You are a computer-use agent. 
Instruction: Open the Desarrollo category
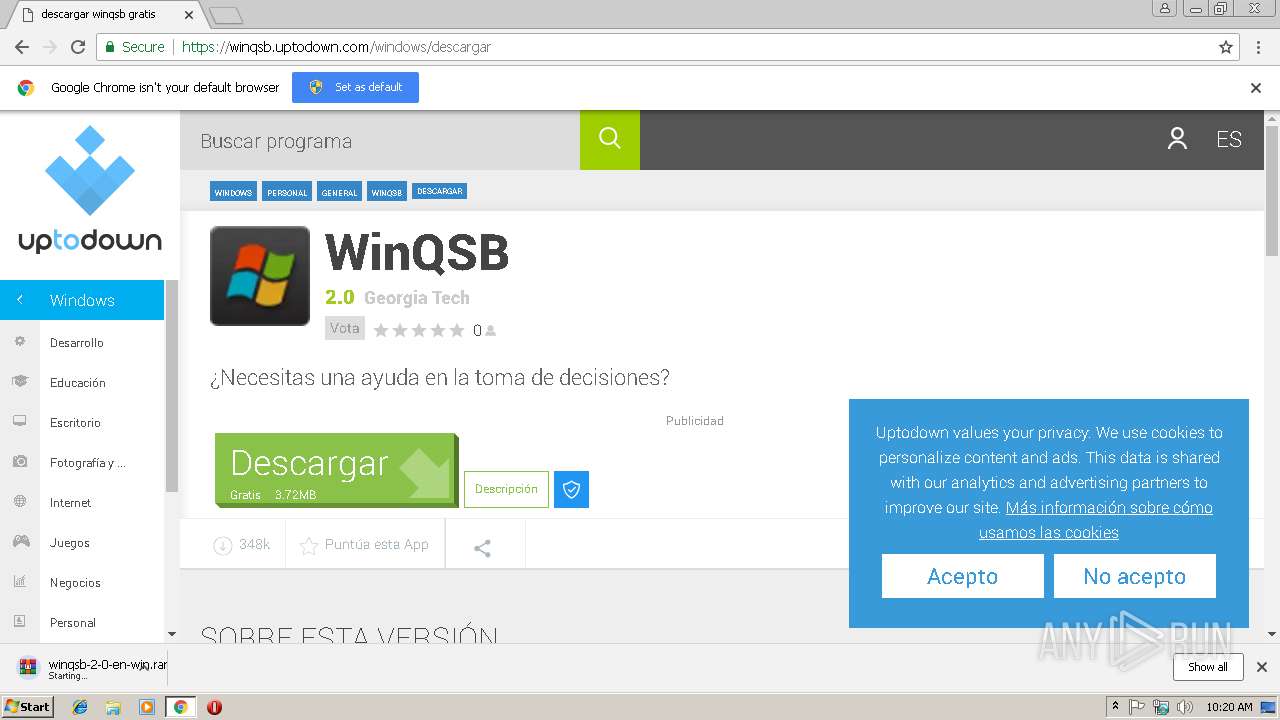(77, 342)
